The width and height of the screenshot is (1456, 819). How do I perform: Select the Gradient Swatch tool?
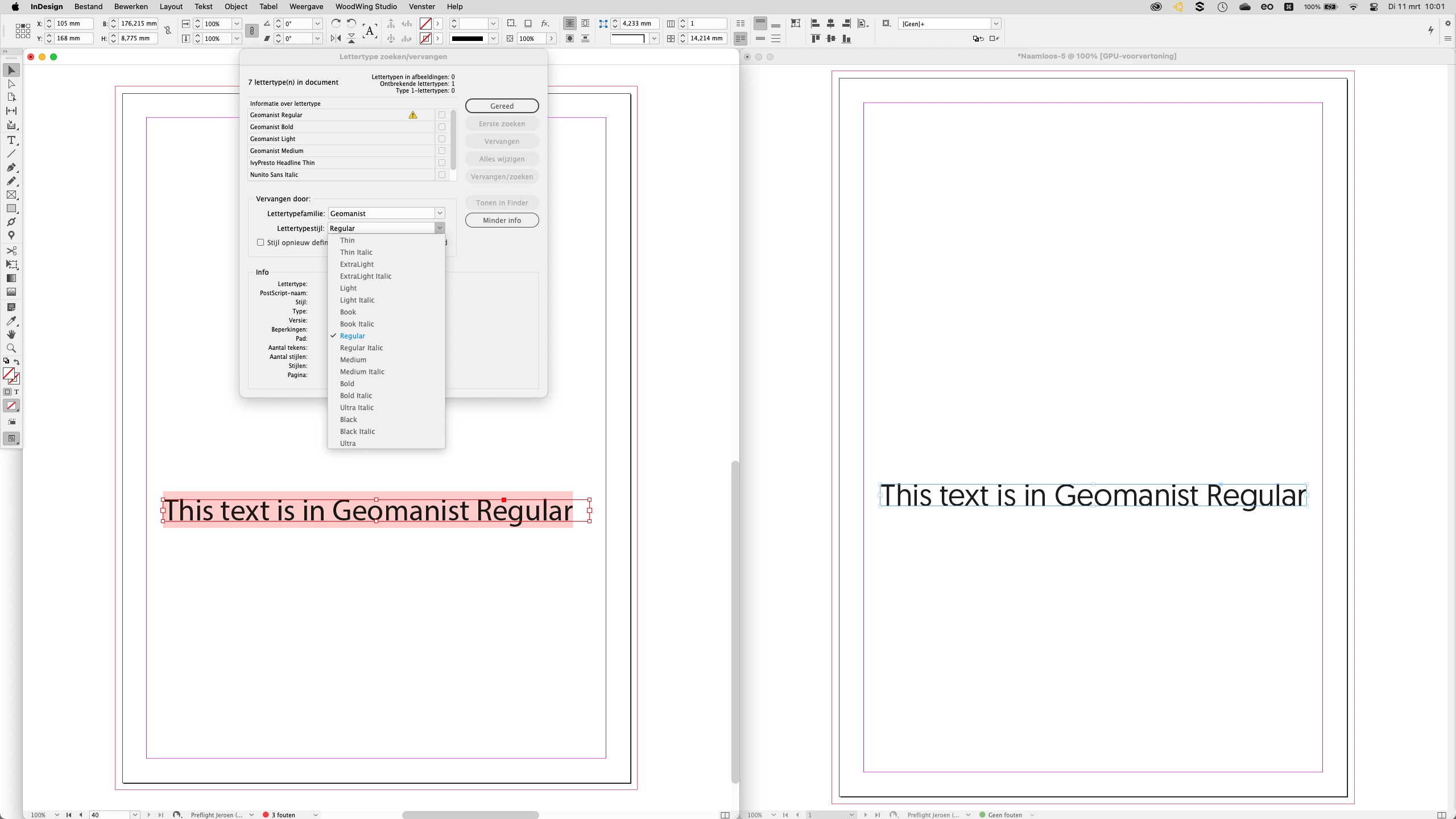[11, 279]
